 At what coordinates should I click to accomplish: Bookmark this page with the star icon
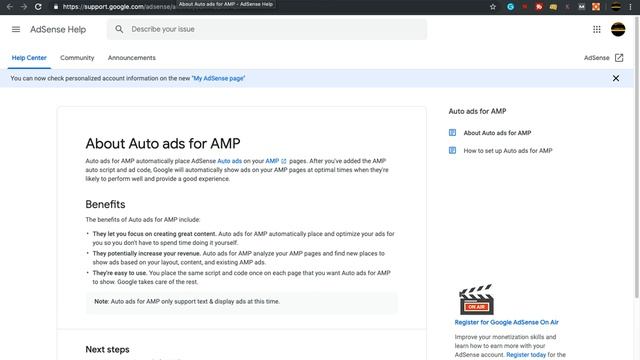pos(493,7)
